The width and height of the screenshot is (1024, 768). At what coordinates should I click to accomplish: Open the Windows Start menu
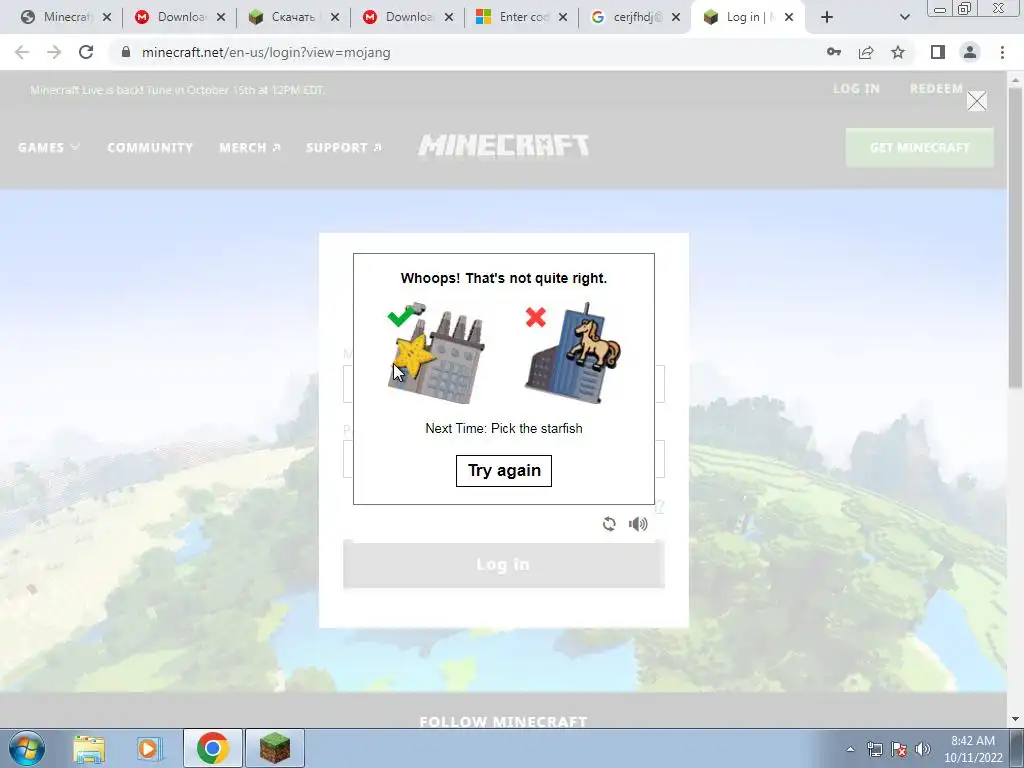[x=27, y=748]
